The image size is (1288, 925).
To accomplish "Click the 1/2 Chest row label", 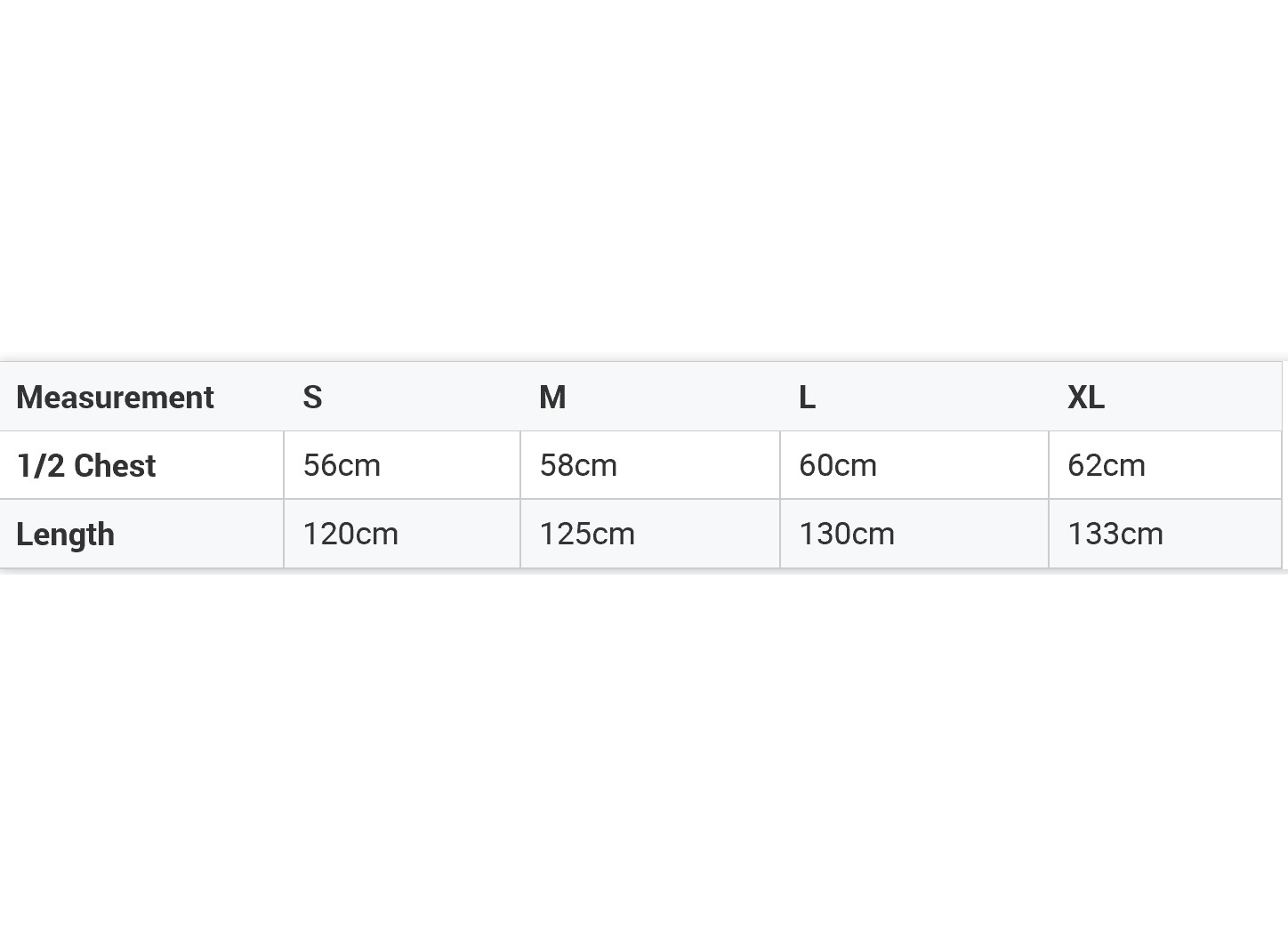I will point(86,466).
